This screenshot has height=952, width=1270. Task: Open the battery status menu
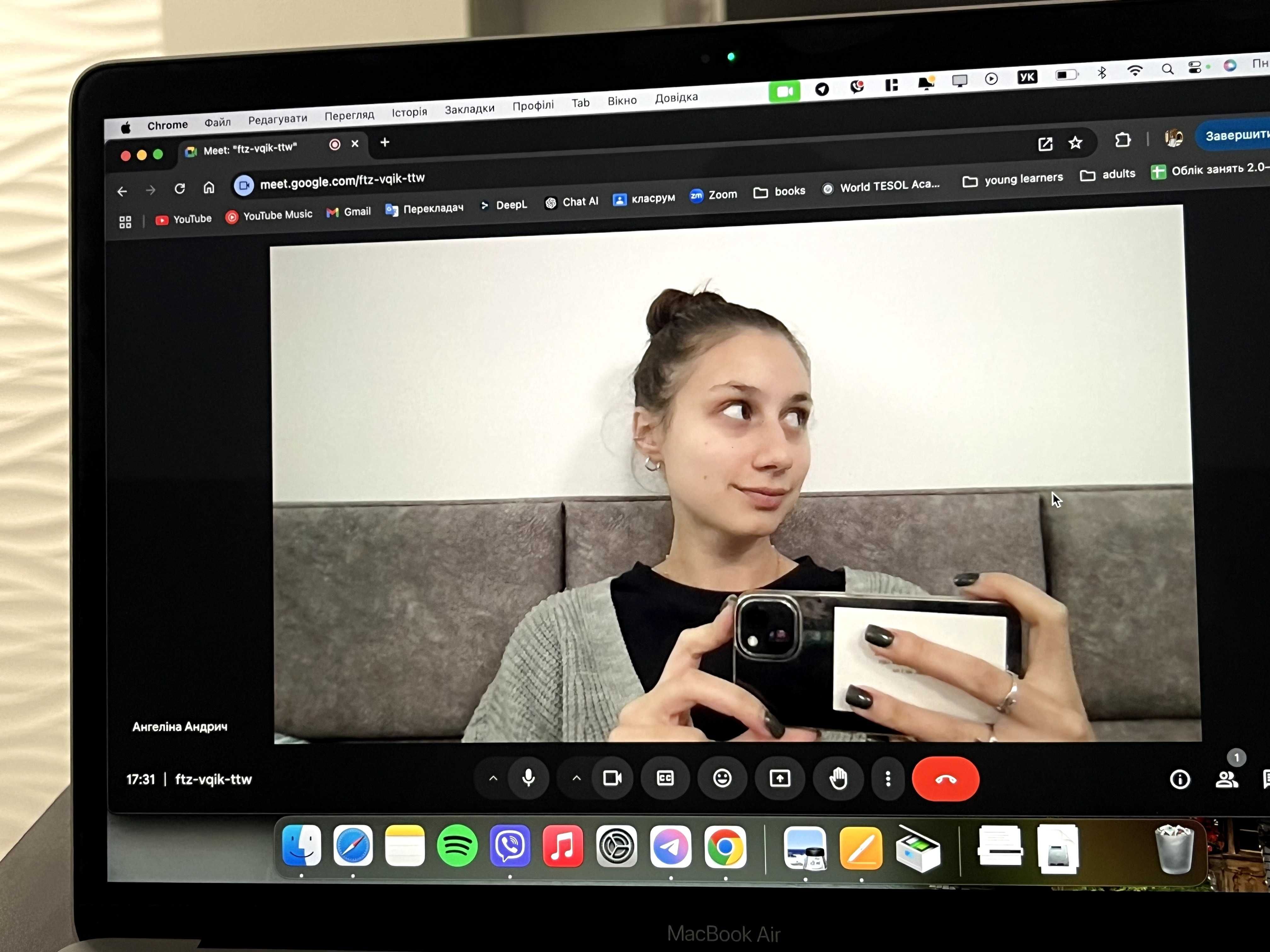coord(1067,75)
